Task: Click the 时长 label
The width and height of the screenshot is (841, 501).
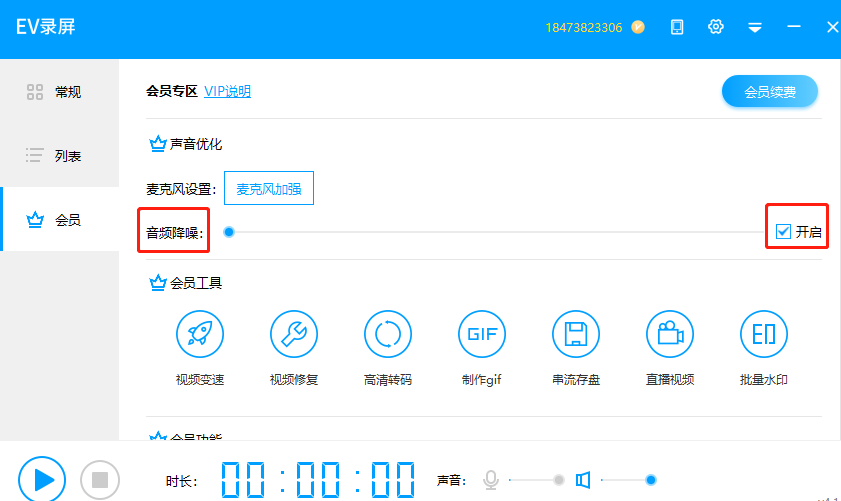Action: (x=181, y=481)
